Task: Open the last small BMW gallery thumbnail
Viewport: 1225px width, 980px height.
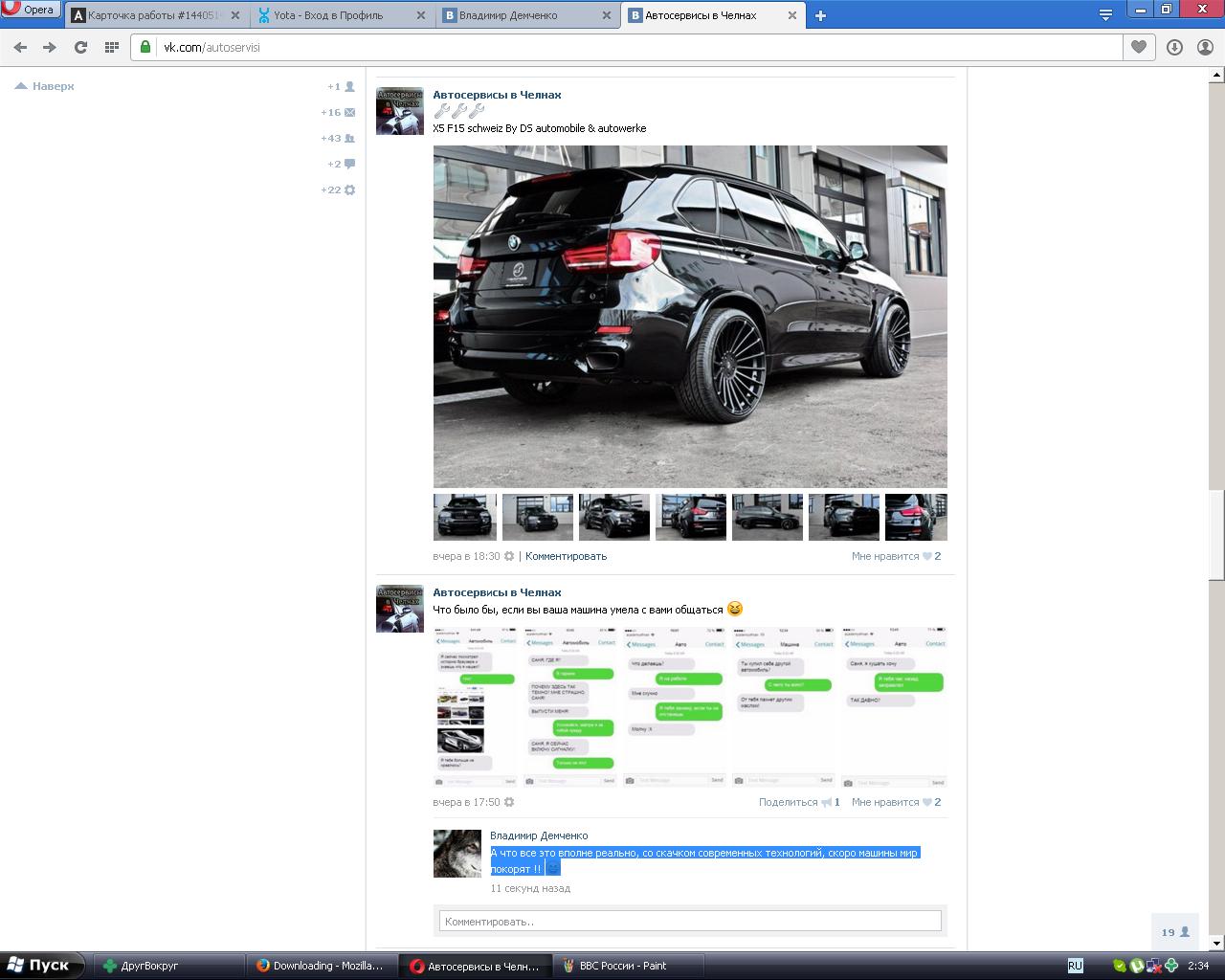Action: click(x=916, y=517)
